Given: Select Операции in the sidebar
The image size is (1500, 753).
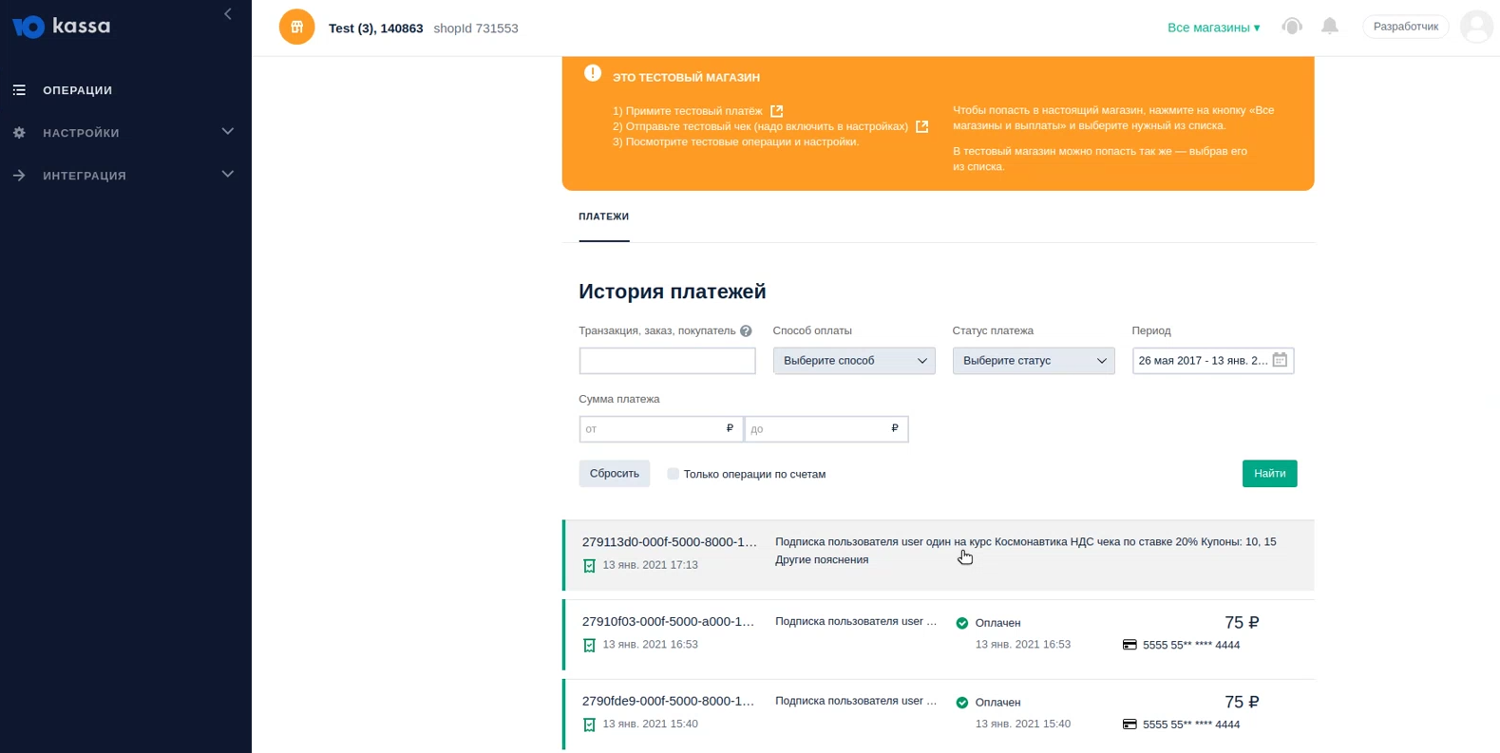Looking at the screenshot, I should click(77, 90).
